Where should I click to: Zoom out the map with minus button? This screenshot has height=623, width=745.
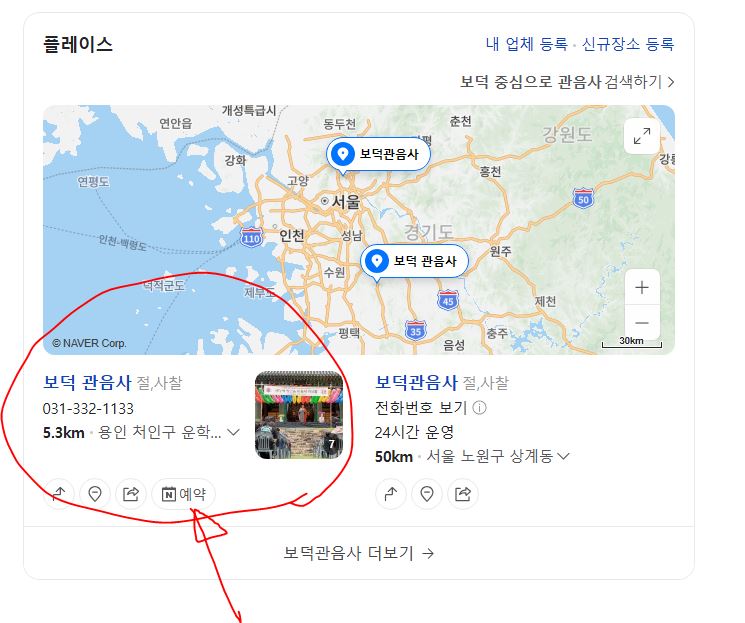coord(642,323)
